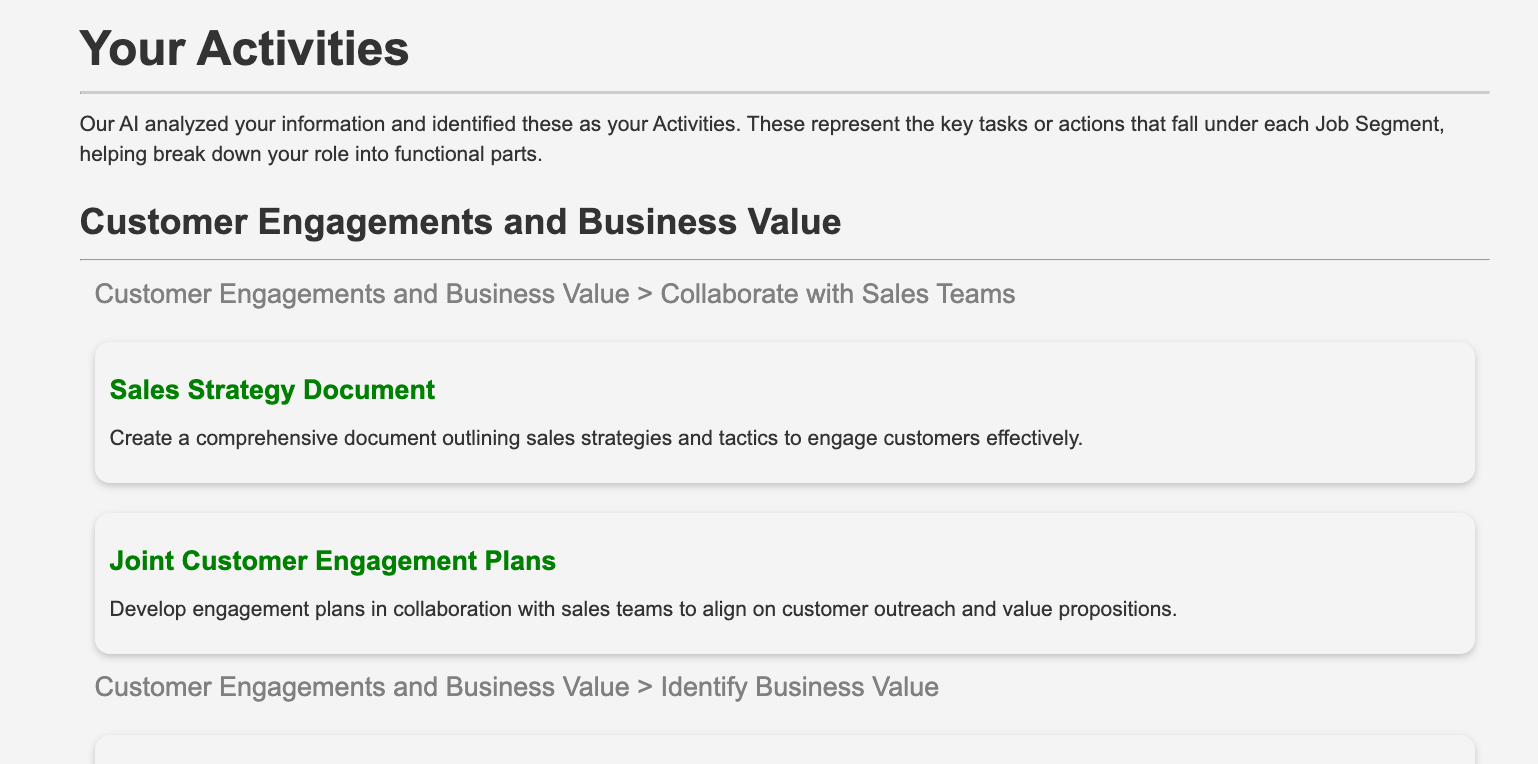
Task: Select the bold Customer Engagements and Business Value heading
Action: 460,222
